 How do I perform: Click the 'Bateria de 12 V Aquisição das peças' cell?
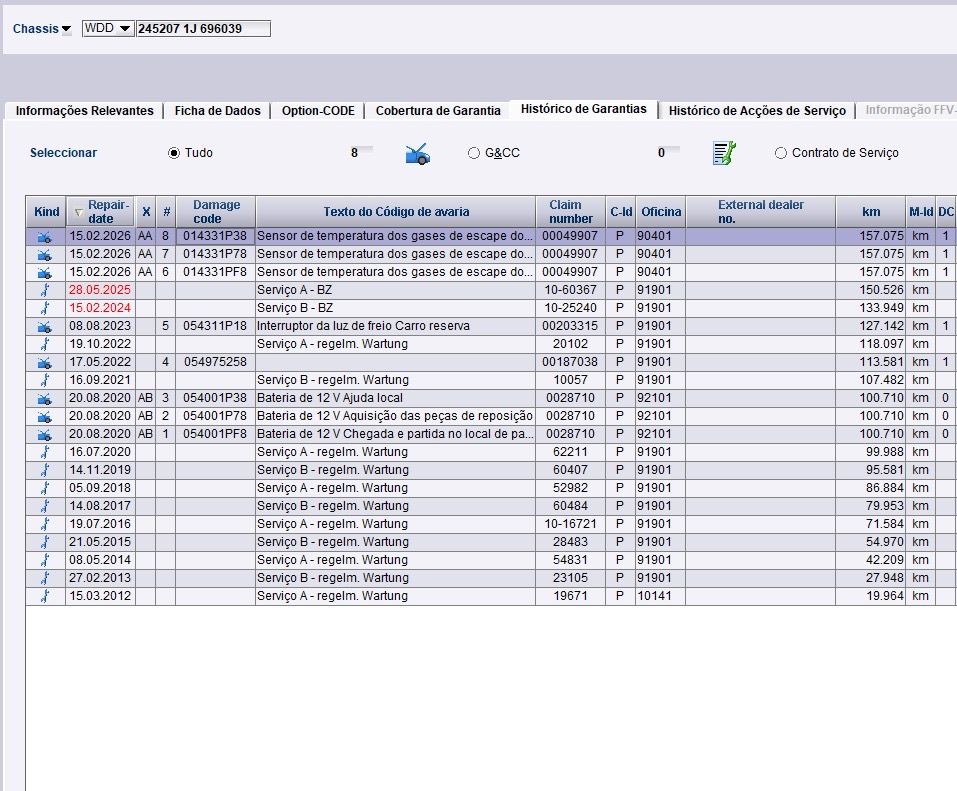(x=395, y=416)
